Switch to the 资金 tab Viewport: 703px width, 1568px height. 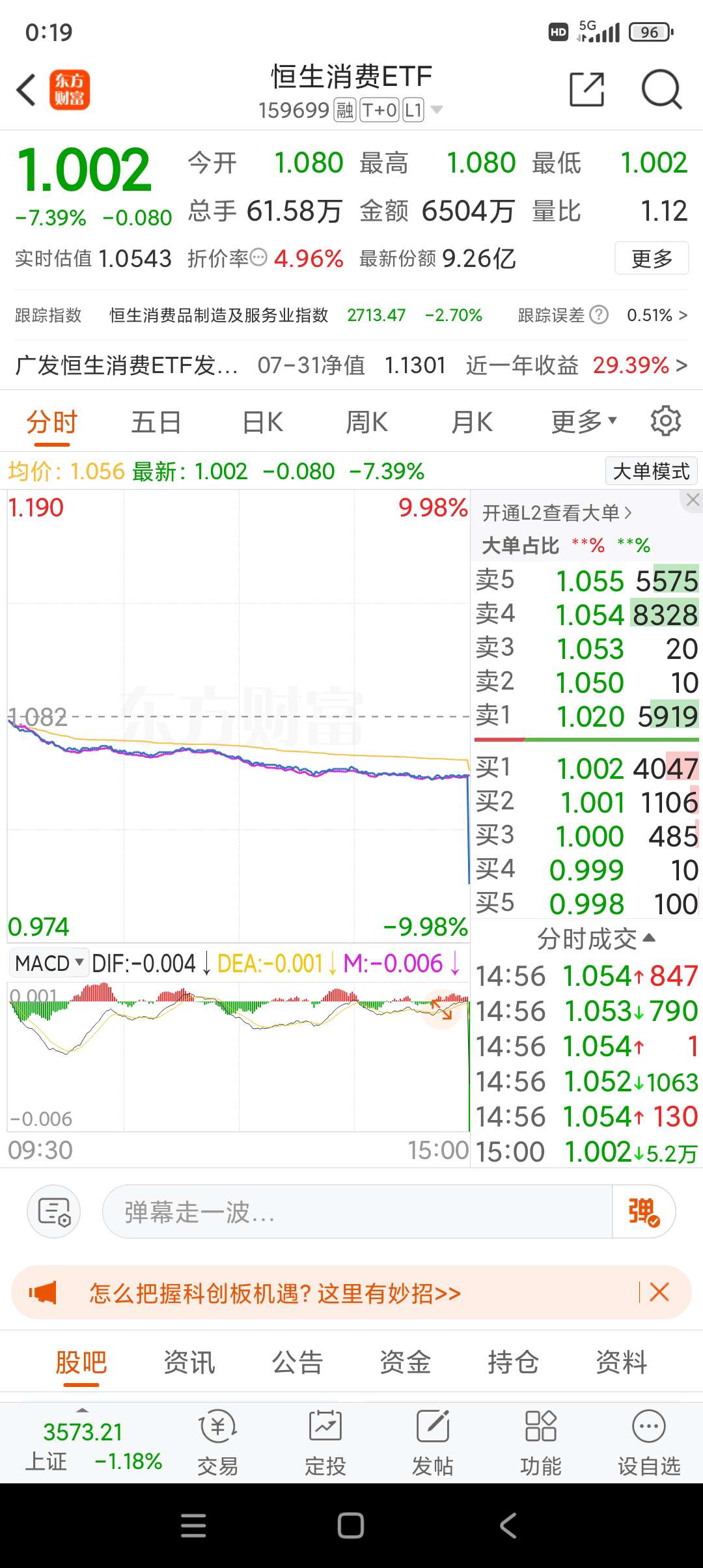[406, 1362]
